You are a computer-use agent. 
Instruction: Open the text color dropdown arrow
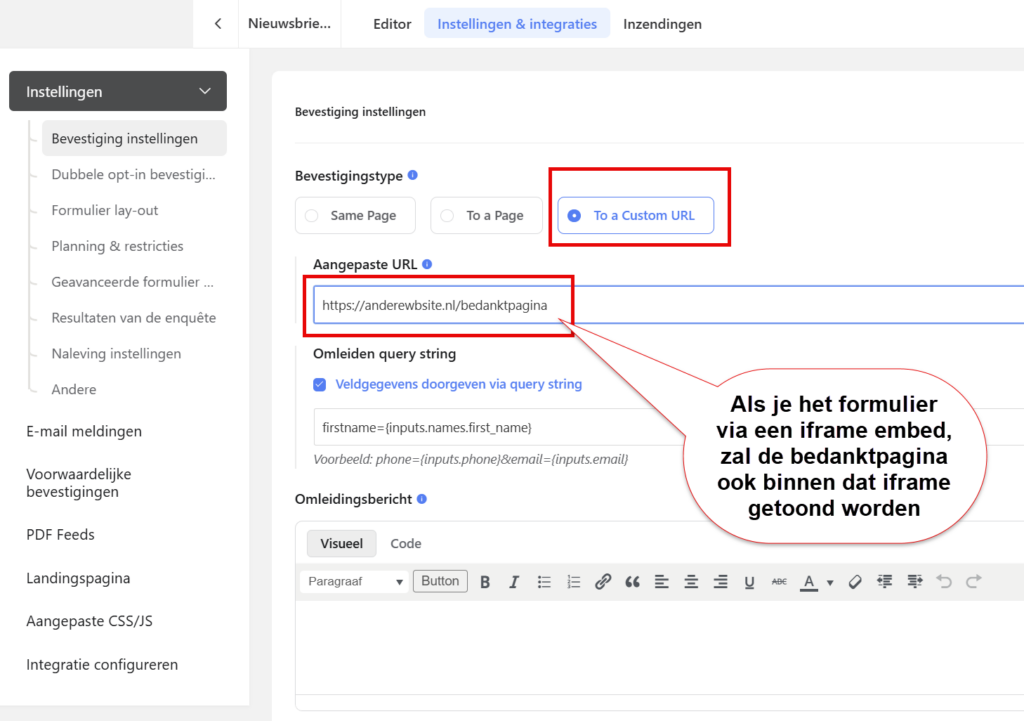[x=829, y=583]
